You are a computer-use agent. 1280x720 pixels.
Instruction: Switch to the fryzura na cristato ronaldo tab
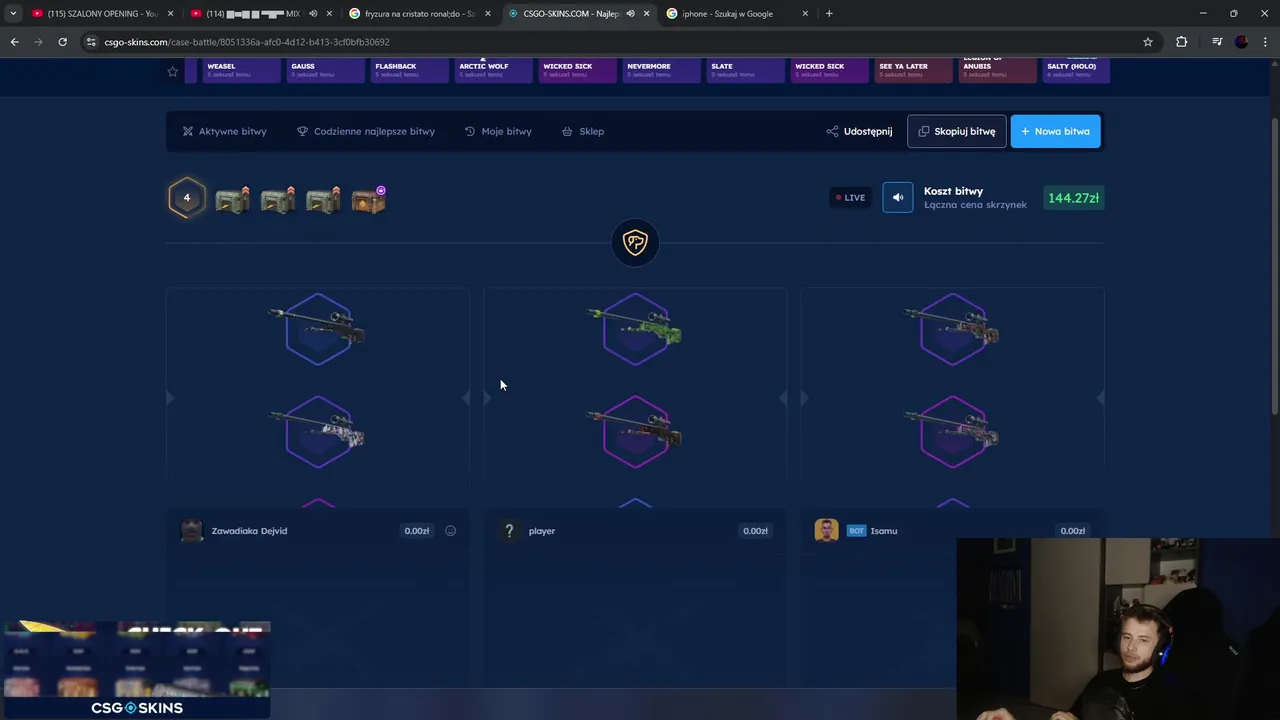pos(418,14)
